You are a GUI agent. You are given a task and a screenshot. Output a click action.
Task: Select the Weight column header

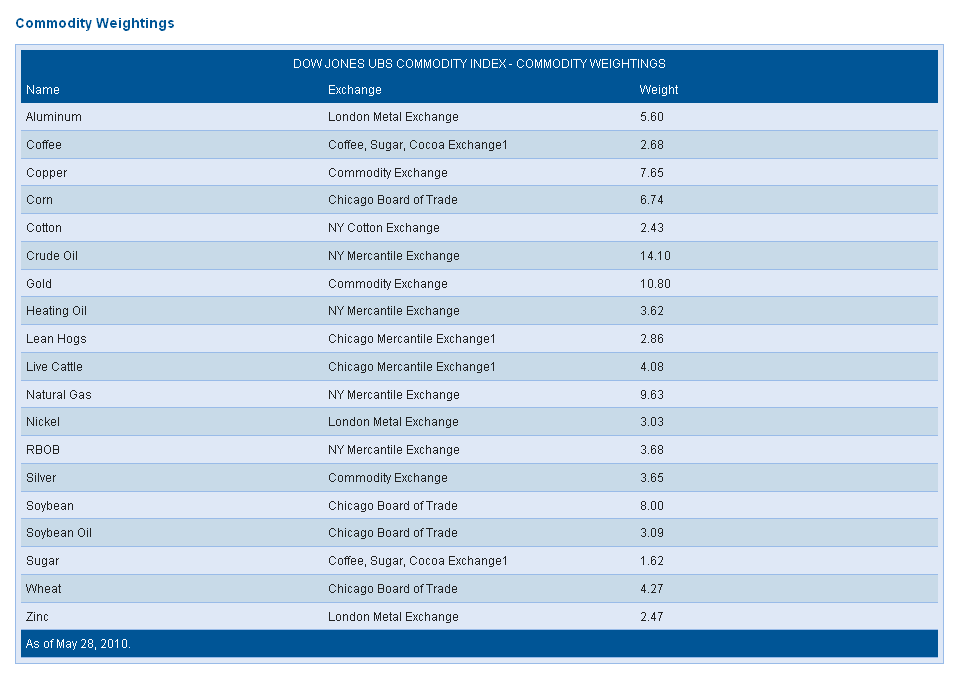pos(659,90)
